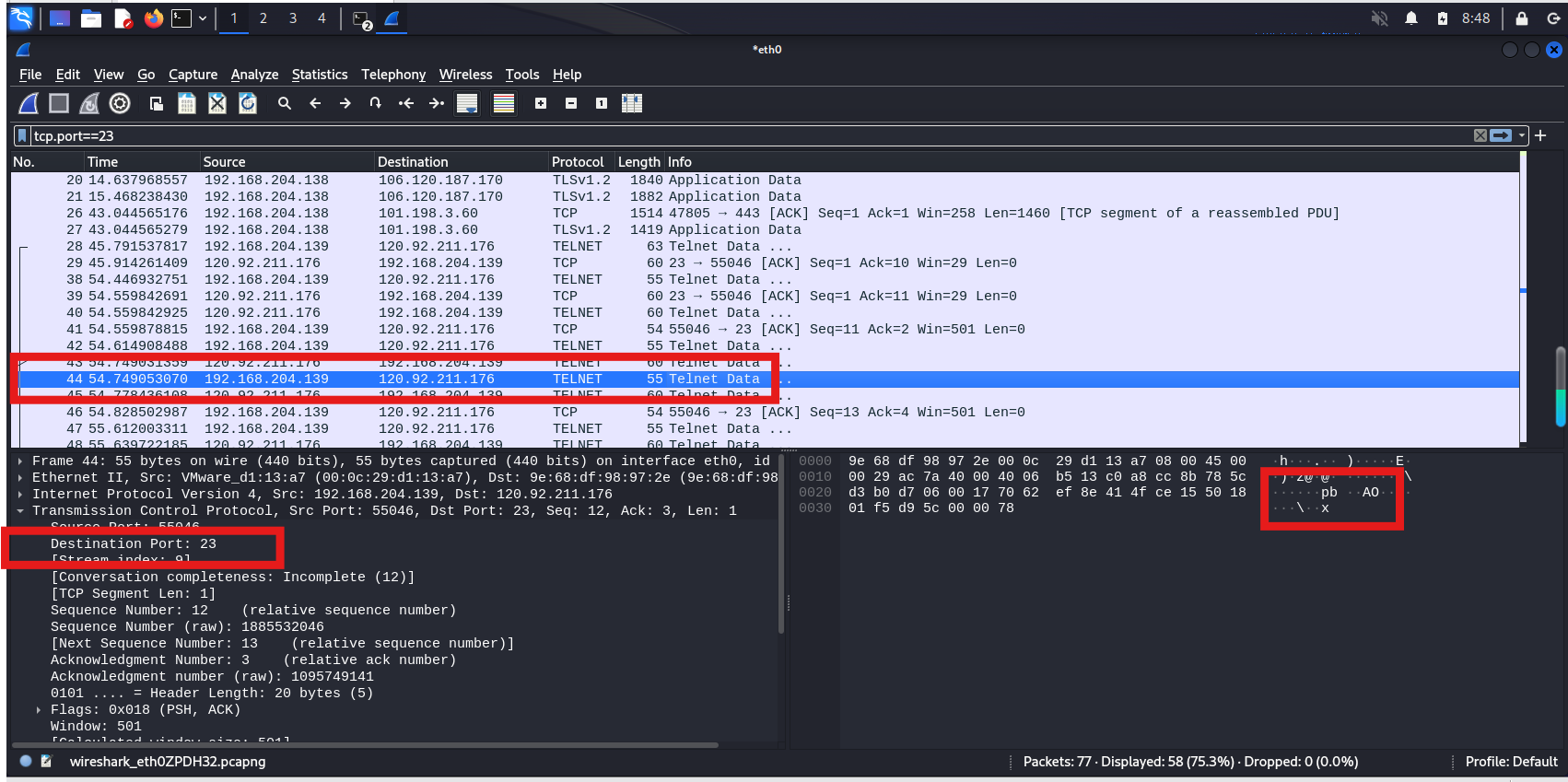This screenshot has height=782, width=1568.
Task: Jump to the first packet
Action: pyautogui.click(x=406, y=103)
